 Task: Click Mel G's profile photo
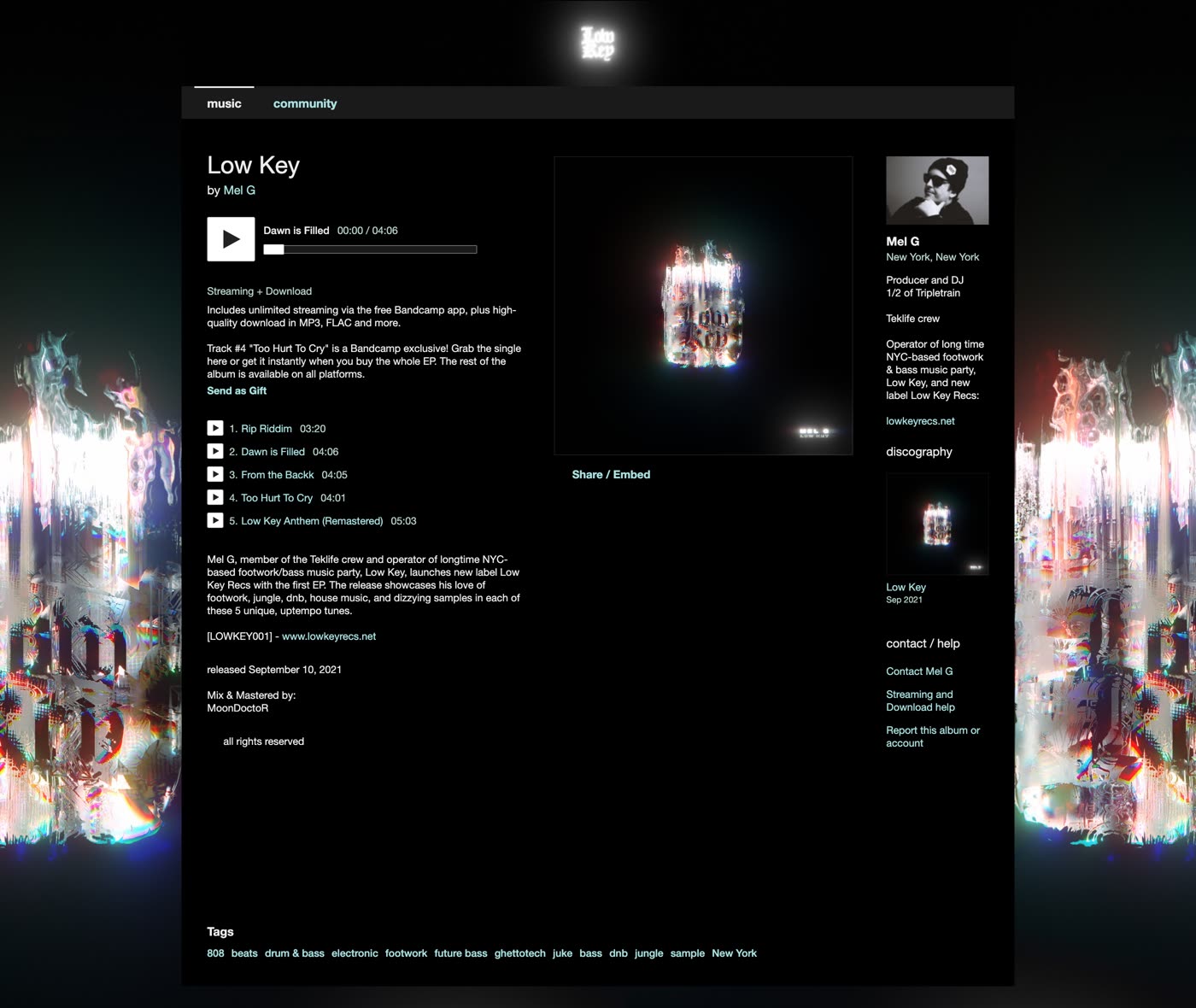pyautogui.click(x=937, y=190)
